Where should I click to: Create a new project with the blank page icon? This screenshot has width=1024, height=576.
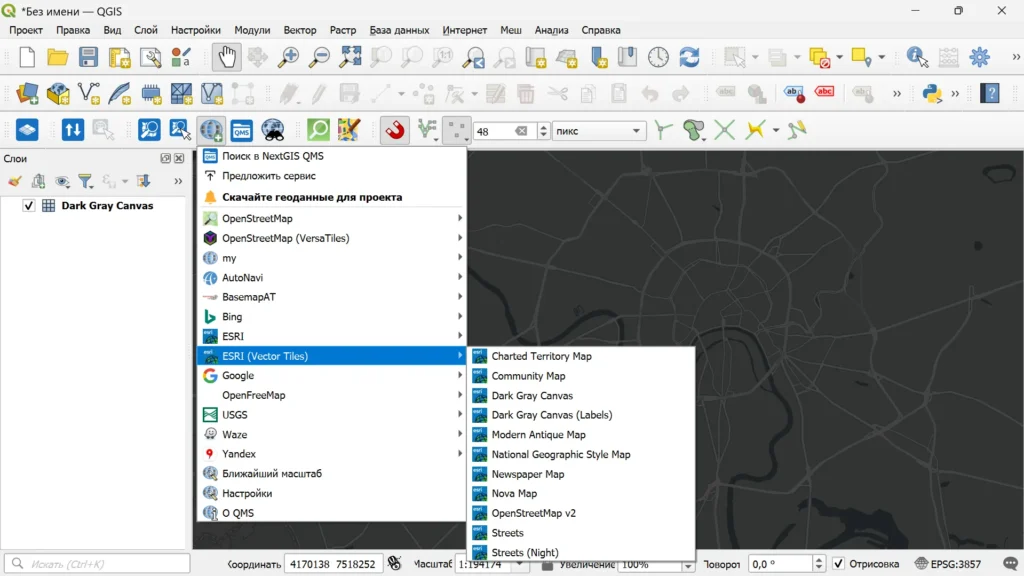(x=27, y=57)
